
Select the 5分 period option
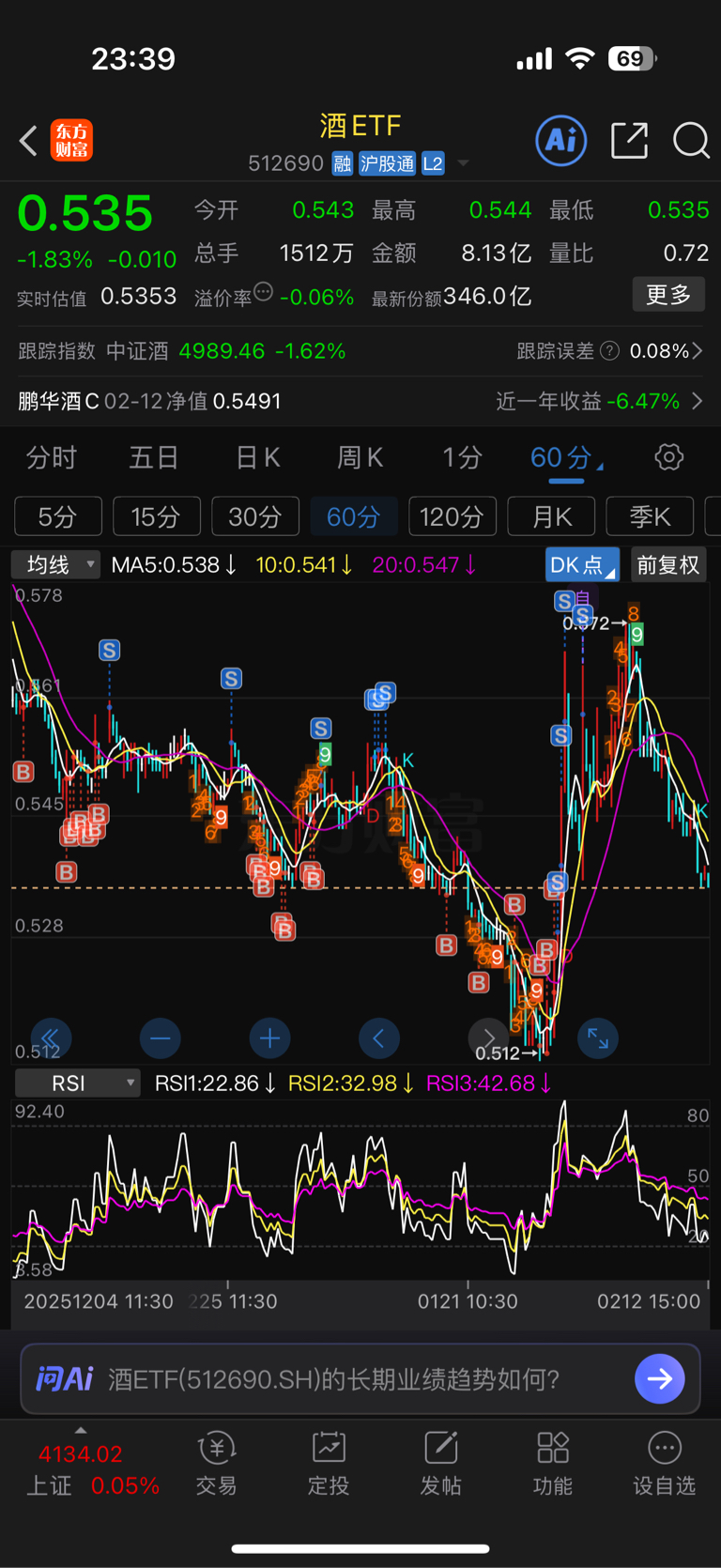[x=58, y=516]
